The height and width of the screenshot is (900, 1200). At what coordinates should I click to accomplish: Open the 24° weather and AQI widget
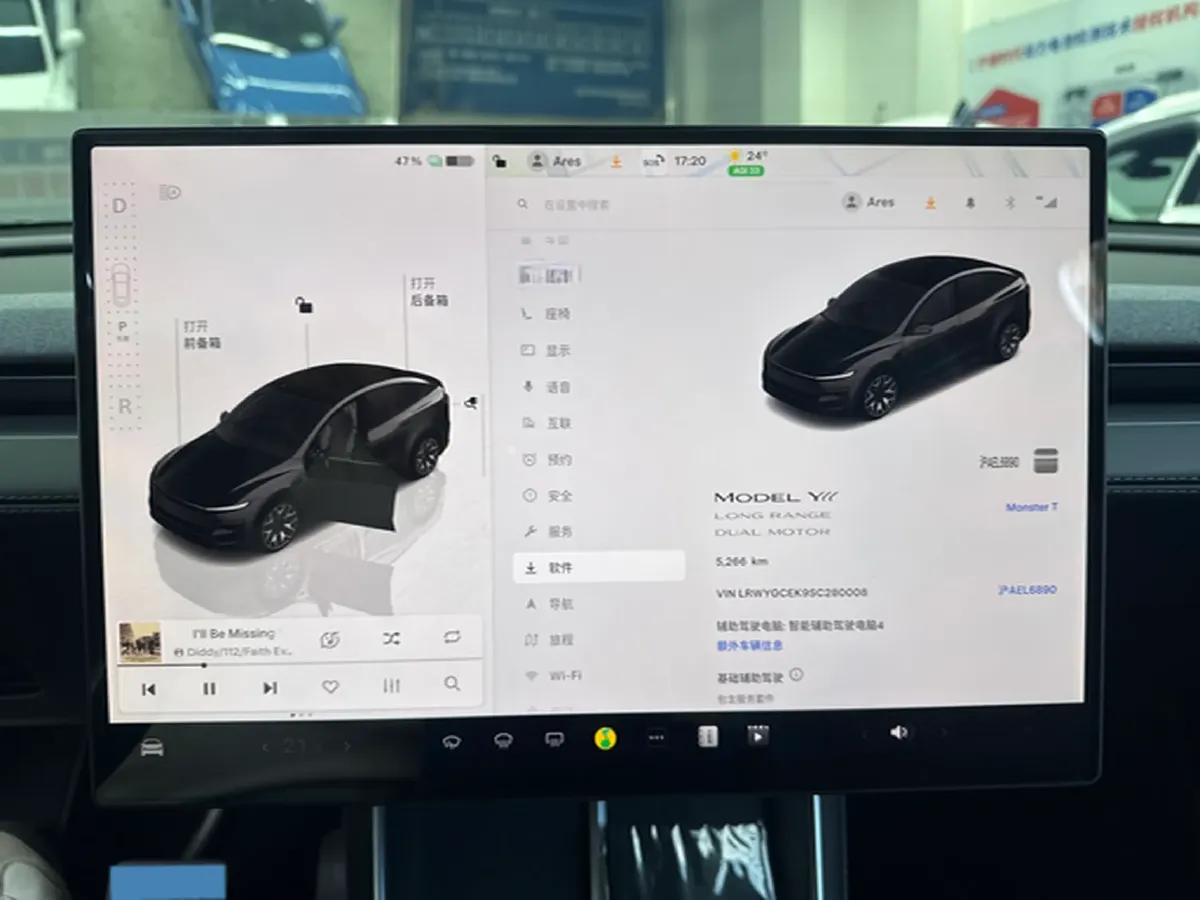point(747,163)
